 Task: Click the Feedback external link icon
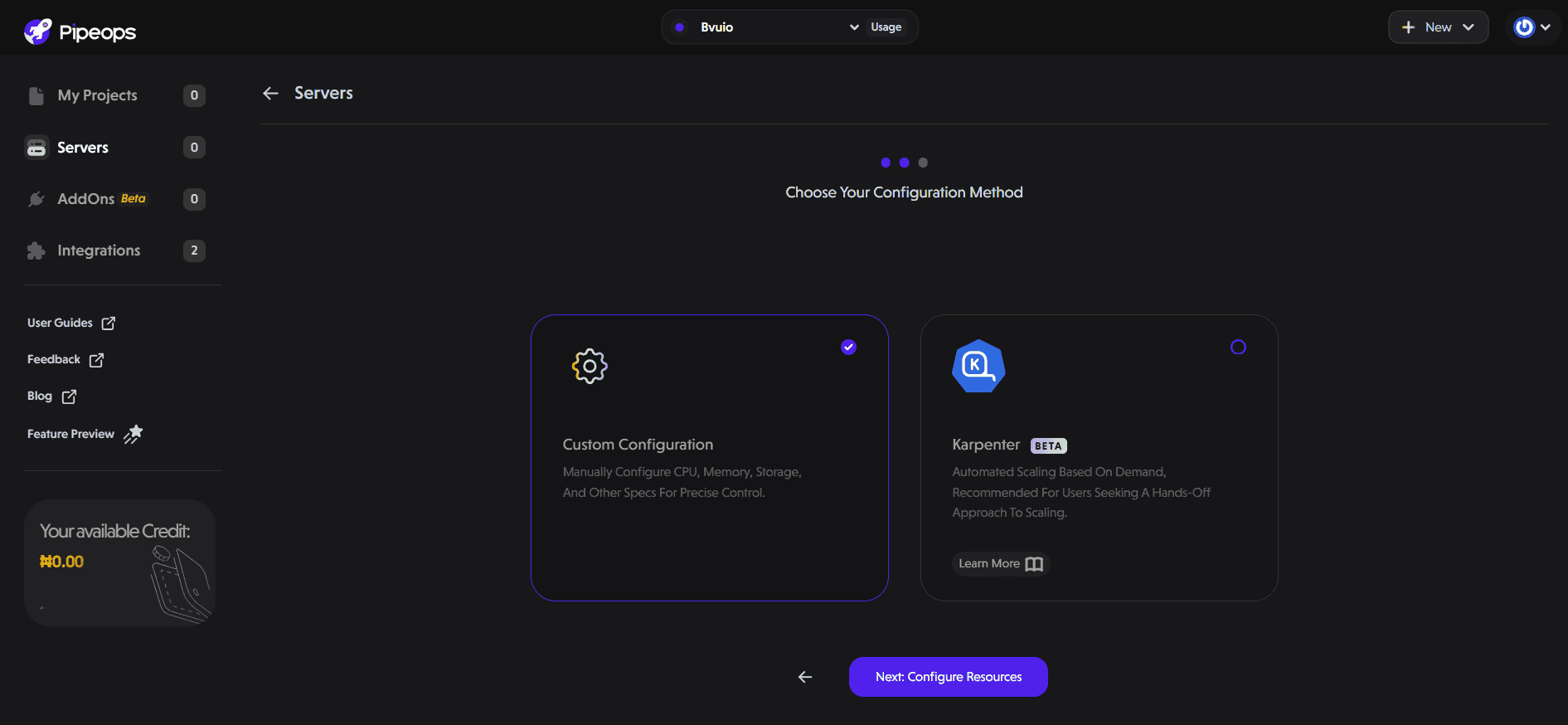click(x=96, y=360)
